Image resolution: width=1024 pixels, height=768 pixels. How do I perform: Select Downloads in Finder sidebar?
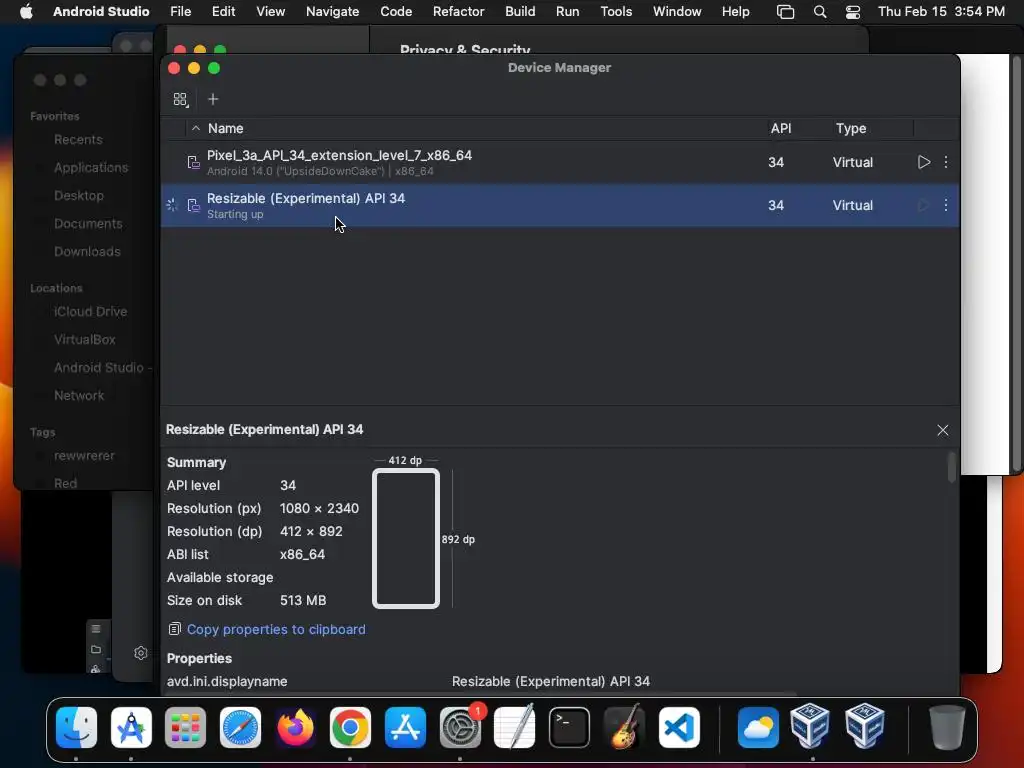pyautogui.click(x=87, y=251)
